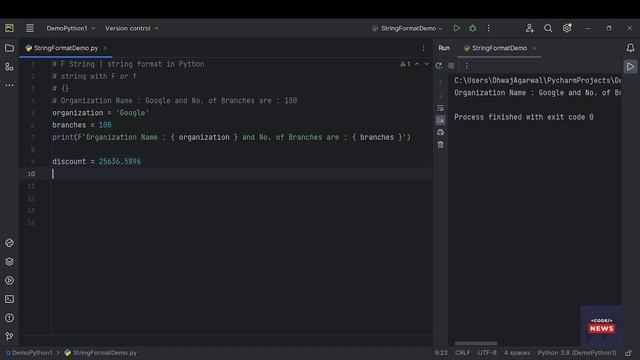Rerun program in Run tool window
Image resolution: width=640 pixels, height=360 pixels.
coord(439,66)
